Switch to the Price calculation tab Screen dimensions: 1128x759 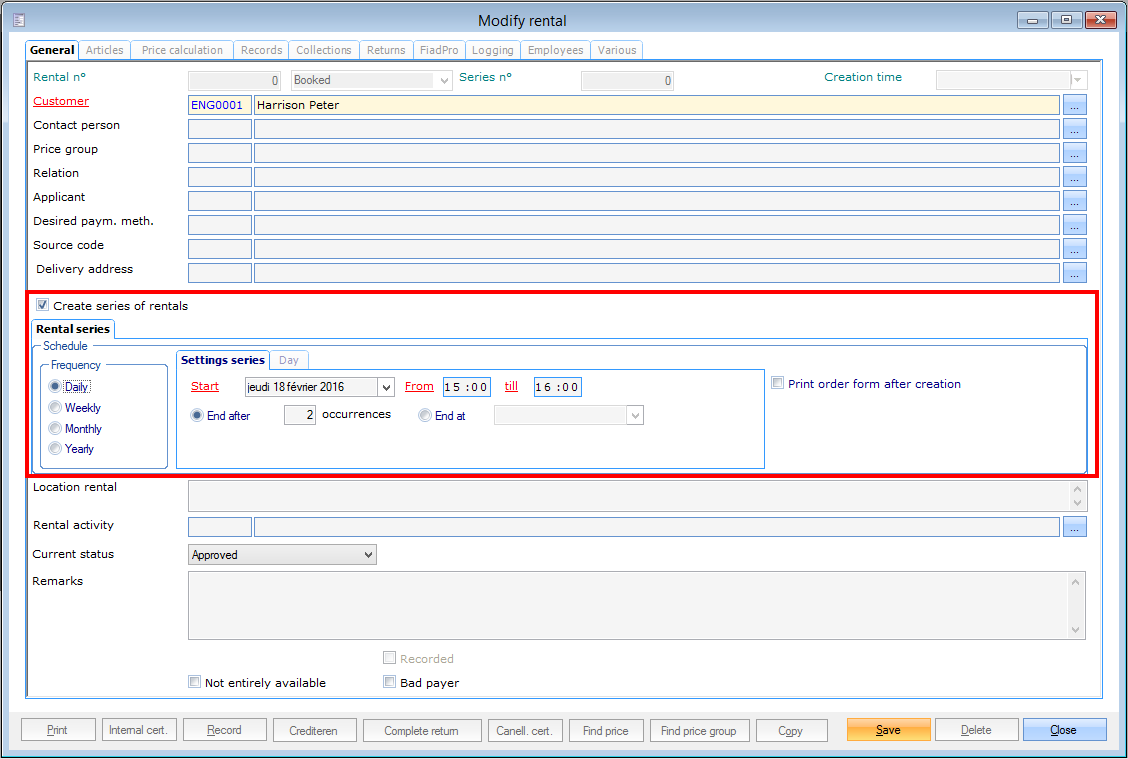(x=182, y=50)
